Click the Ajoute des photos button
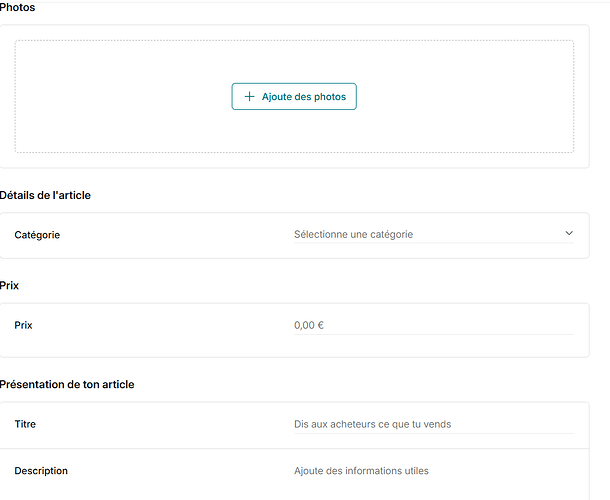610x500 pixels. click(294, 96)
